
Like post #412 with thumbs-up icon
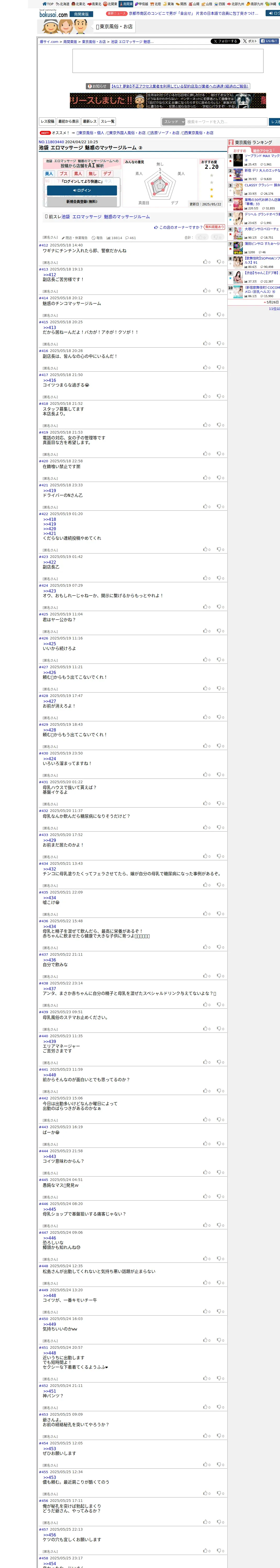[x=206, y=262]
